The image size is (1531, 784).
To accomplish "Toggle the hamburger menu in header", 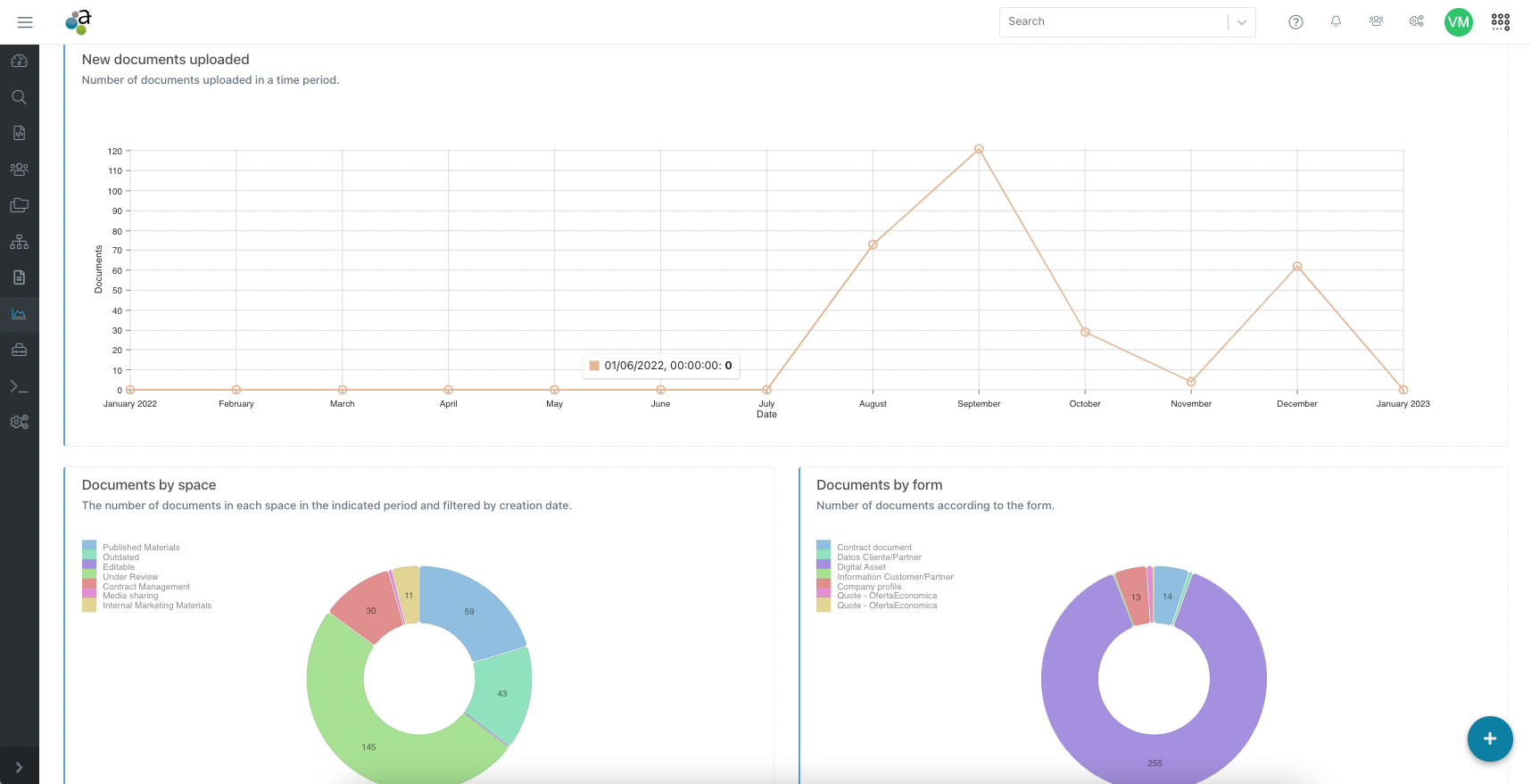I will point(25,22).
